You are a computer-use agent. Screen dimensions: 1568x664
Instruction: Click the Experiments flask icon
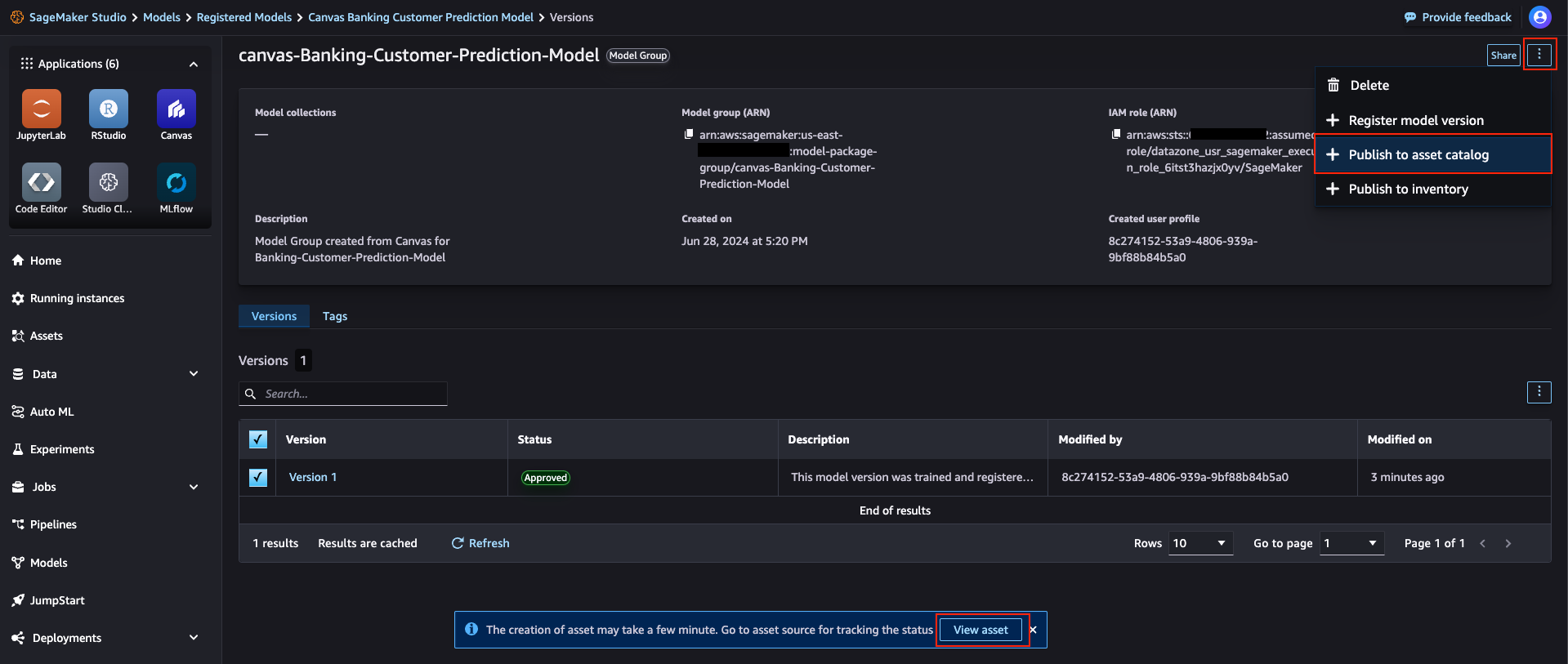[18, 449]
